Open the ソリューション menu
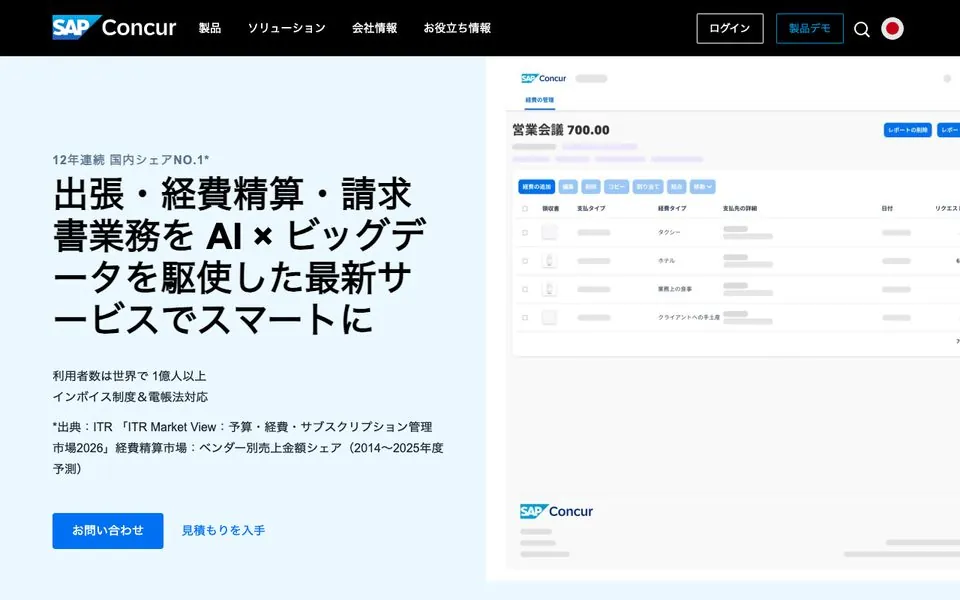Image resolution: width=960 pixels, height=600 pixels. (287, 28)
